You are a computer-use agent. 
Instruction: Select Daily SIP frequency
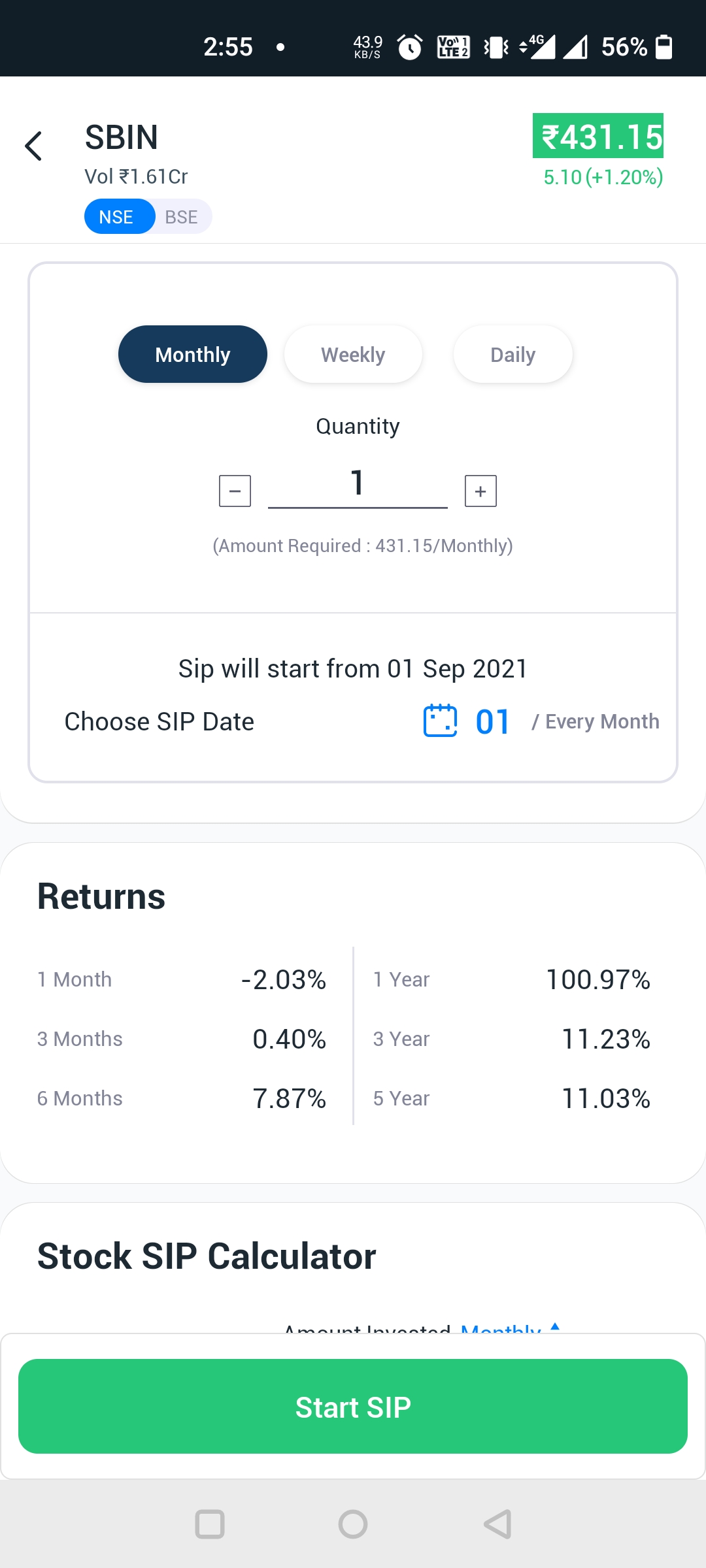[x=513, y=354]
